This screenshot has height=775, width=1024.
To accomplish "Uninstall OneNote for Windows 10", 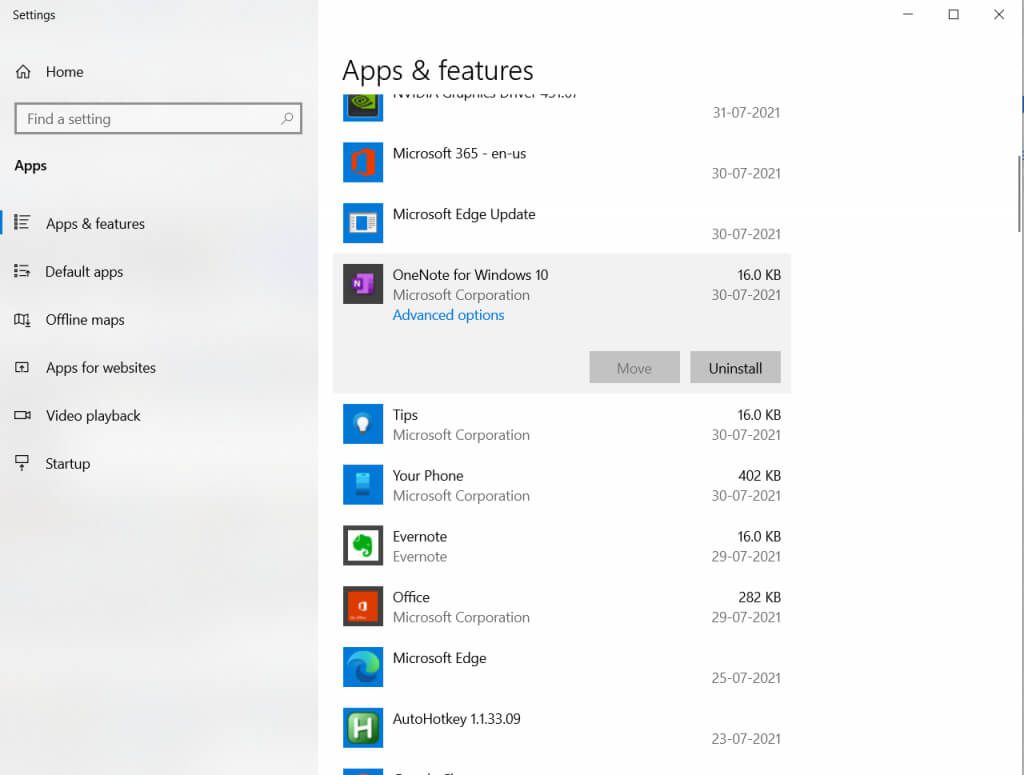I will click(x=735, y=368).
